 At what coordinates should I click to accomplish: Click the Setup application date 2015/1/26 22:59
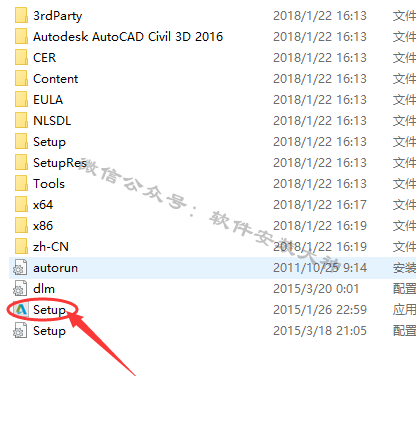coord(320,310)
